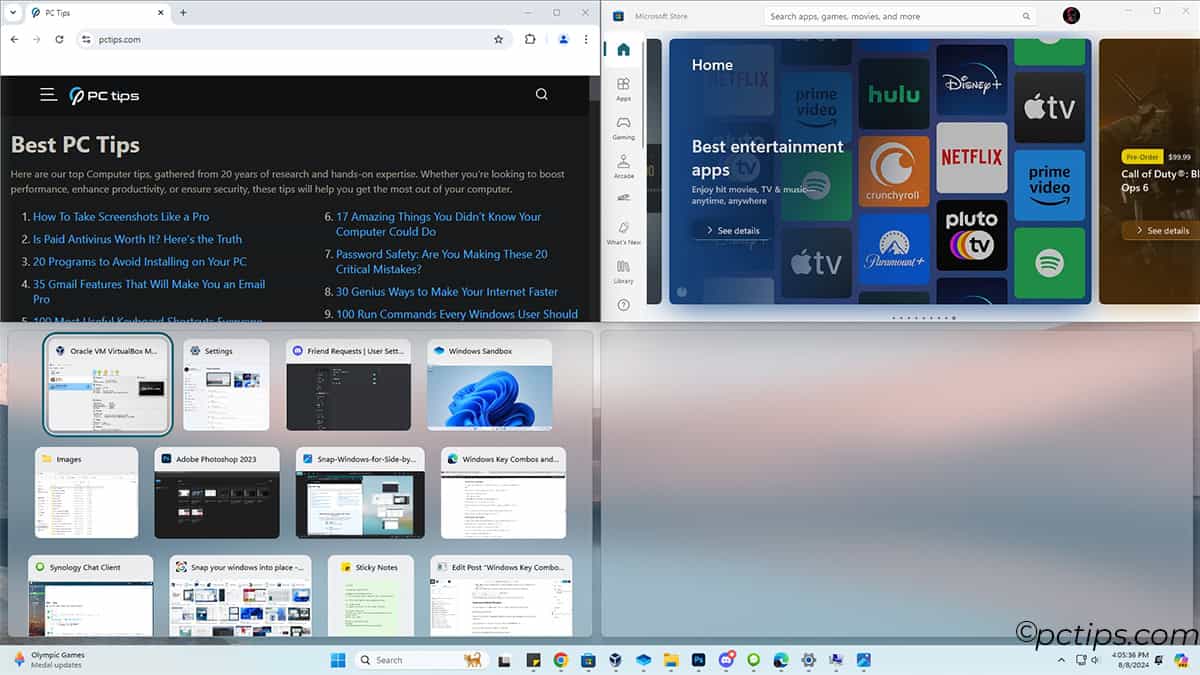Expand the Chrome tab search dropdown
The width and height of the screenshot is (1200, 675).
pyautogui.click(x=13, y=12)
